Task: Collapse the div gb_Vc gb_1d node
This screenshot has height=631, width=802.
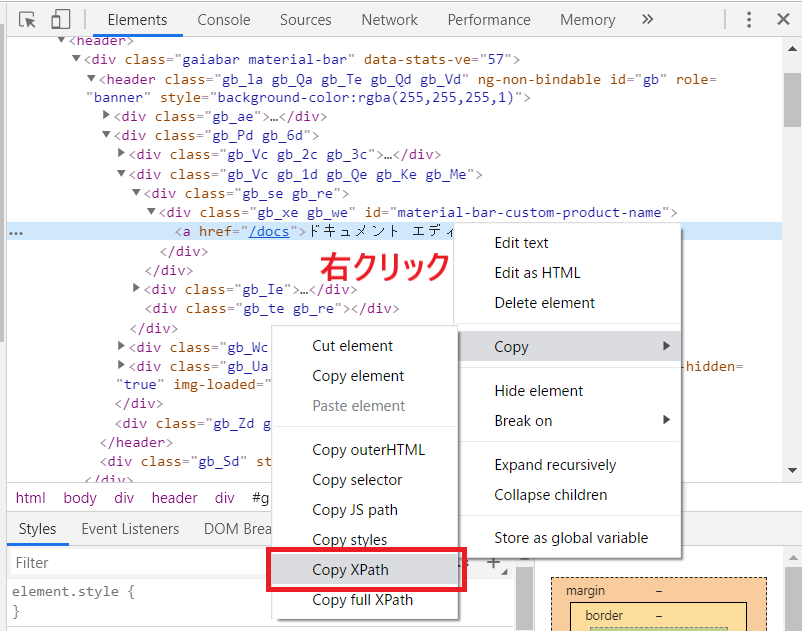Action: [x=121, y=173]
